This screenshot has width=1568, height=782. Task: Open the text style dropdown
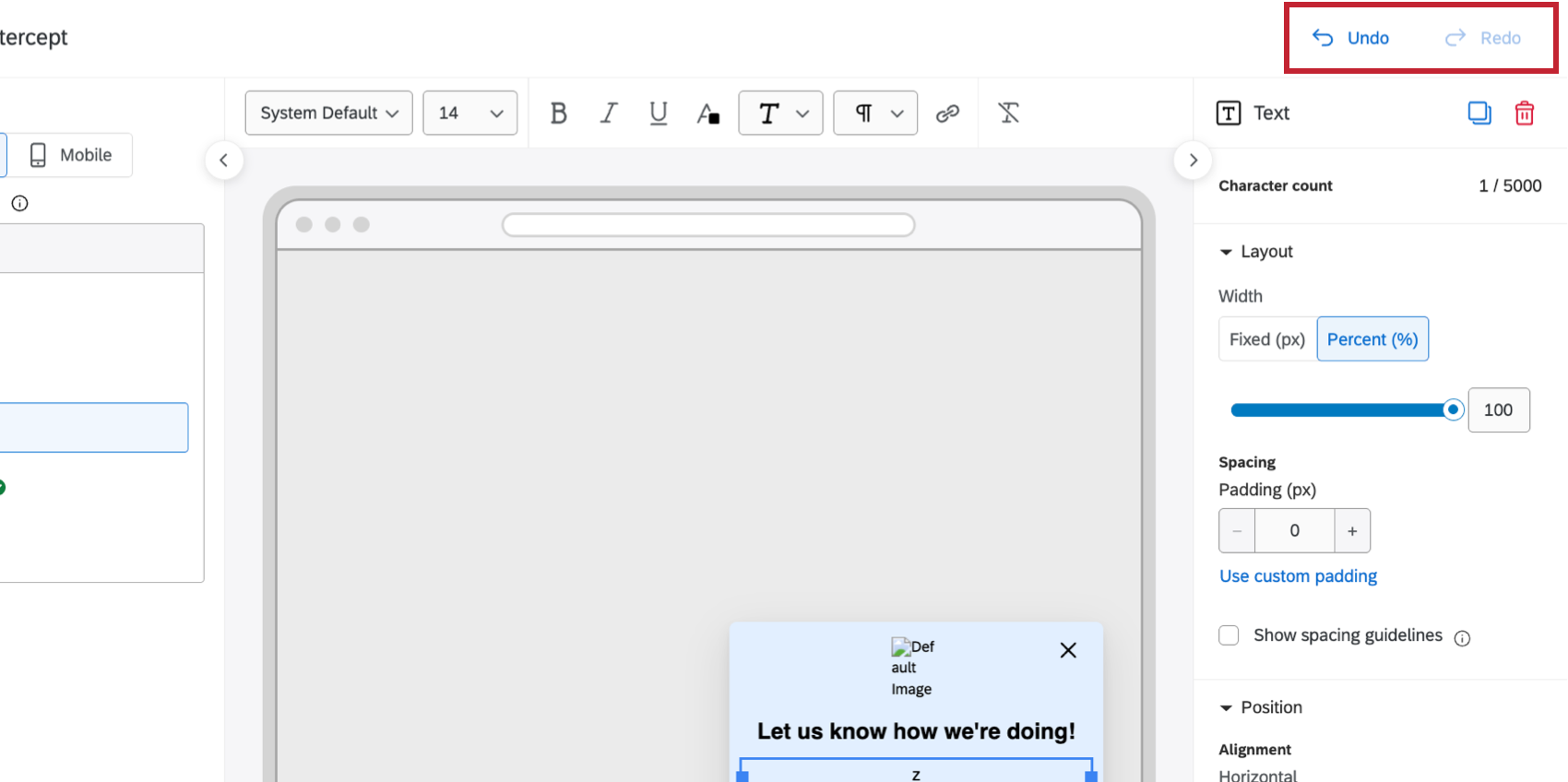tap(780, 113)
